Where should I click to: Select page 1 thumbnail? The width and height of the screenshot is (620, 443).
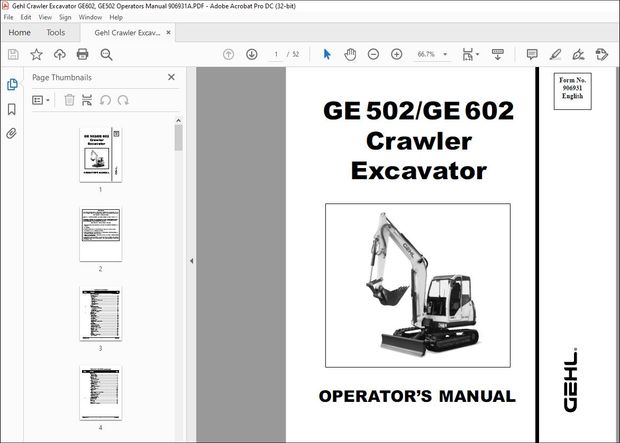[x=100, y=155]
